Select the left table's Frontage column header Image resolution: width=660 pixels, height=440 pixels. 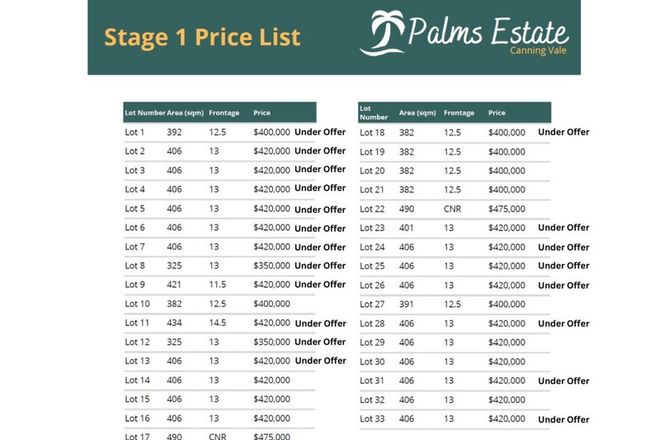pyautogui.click(x=224, y=113)
